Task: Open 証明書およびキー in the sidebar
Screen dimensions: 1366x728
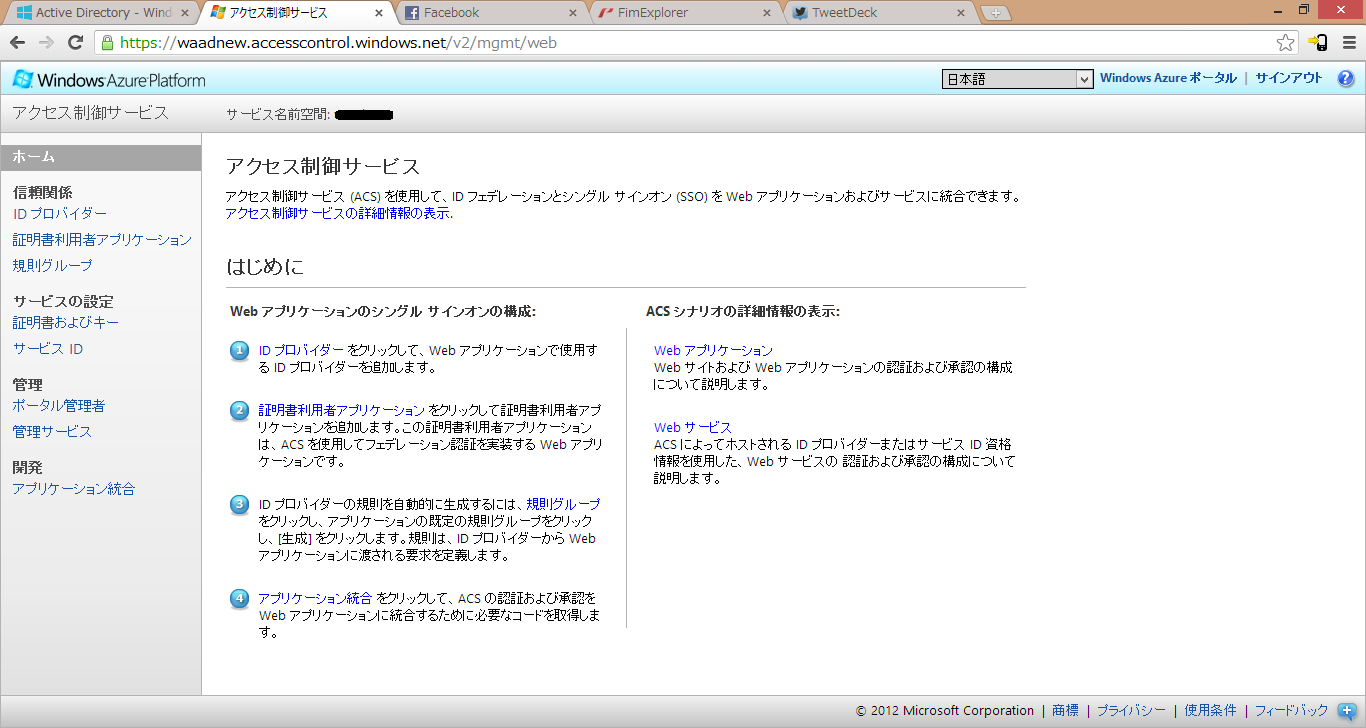Action: (66, 323)
